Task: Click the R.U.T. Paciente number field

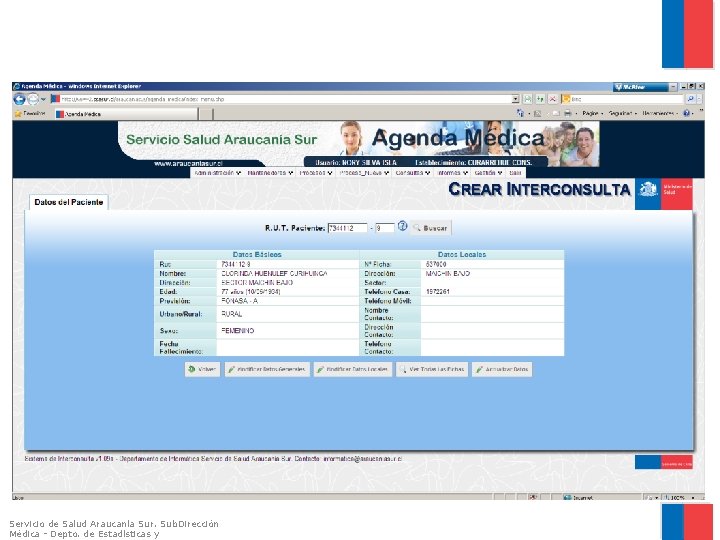Action: click(347, 228)
